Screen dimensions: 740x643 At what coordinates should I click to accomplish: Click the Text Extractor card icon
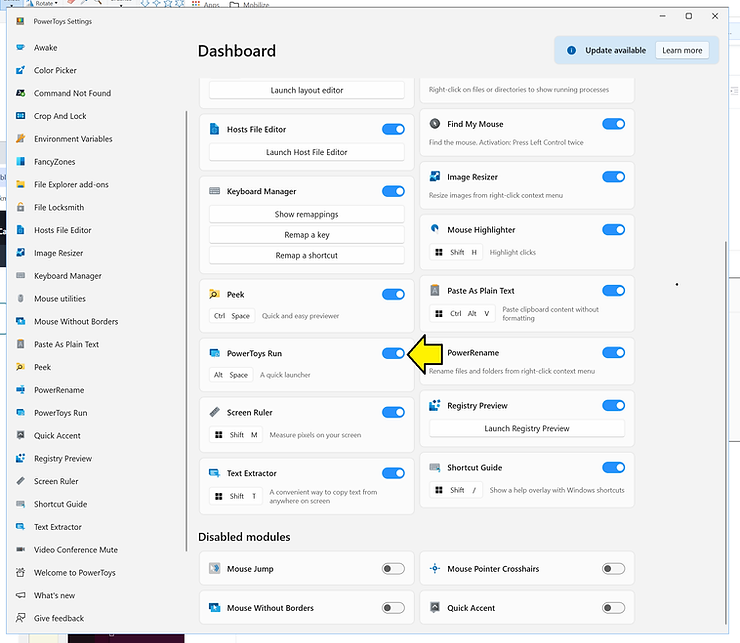coord(215,474)
